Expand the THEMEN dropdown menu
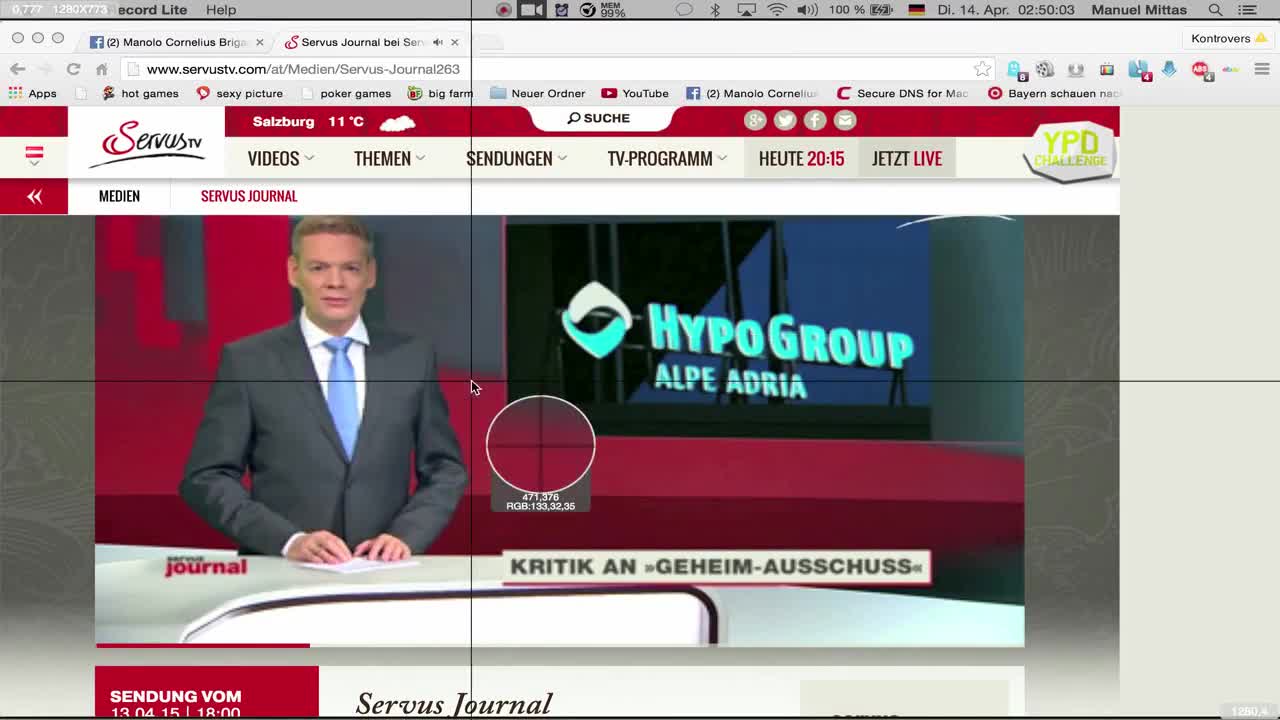The image size is (1280, 720). (389, 158)
